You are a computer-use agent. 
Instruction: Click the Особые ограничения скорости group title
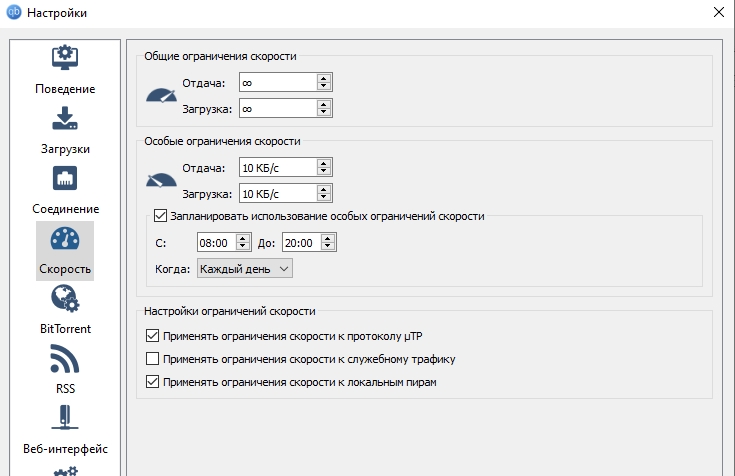222,141
